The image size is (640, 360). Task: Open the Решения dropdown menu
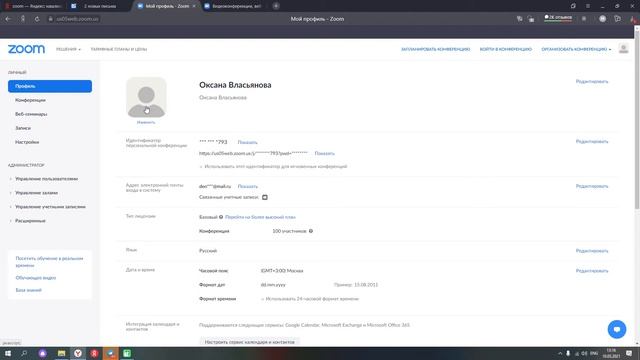68,49
